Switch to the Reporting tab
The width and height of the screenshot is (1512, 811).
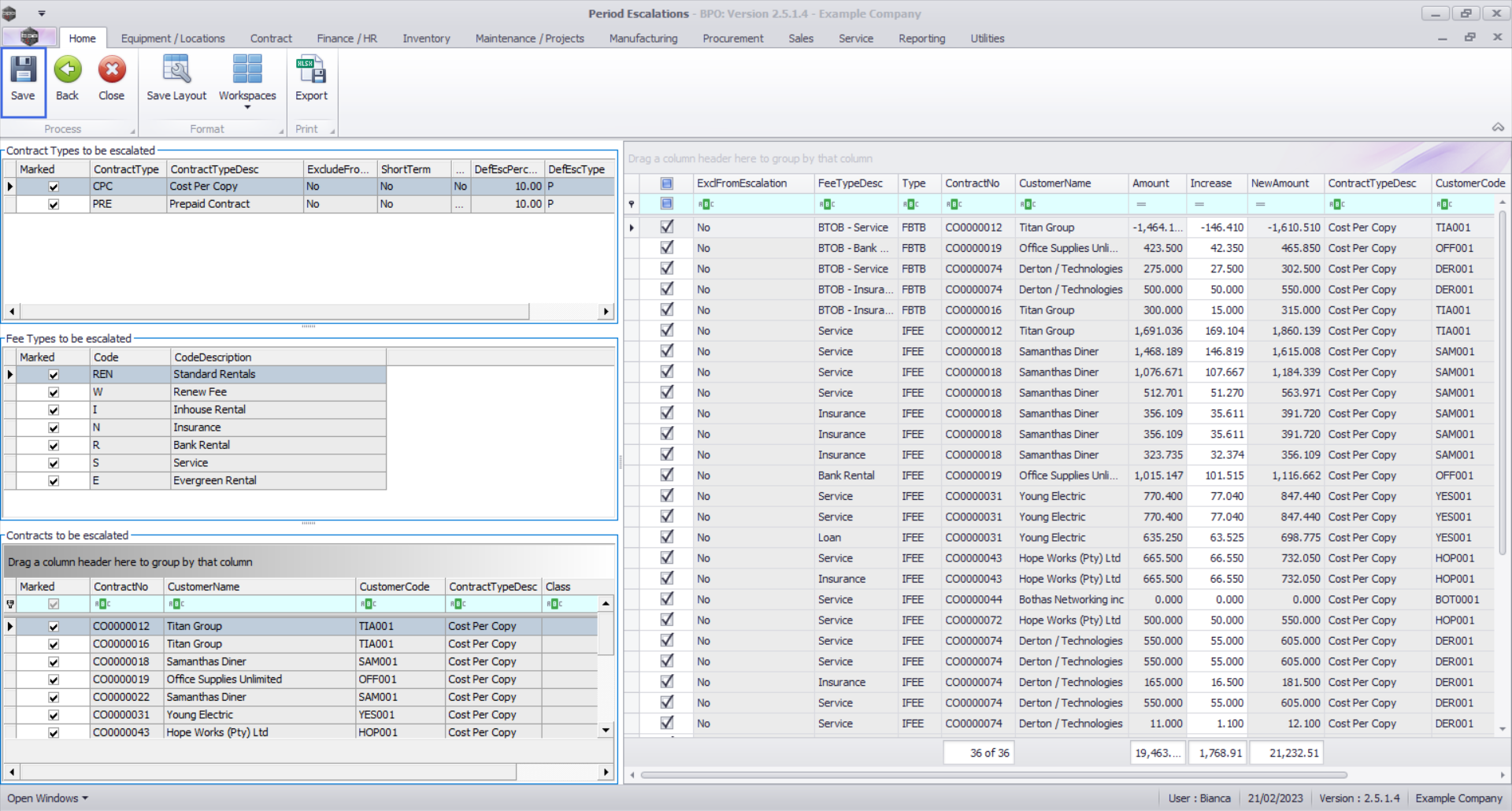click(x=921, y=39)
